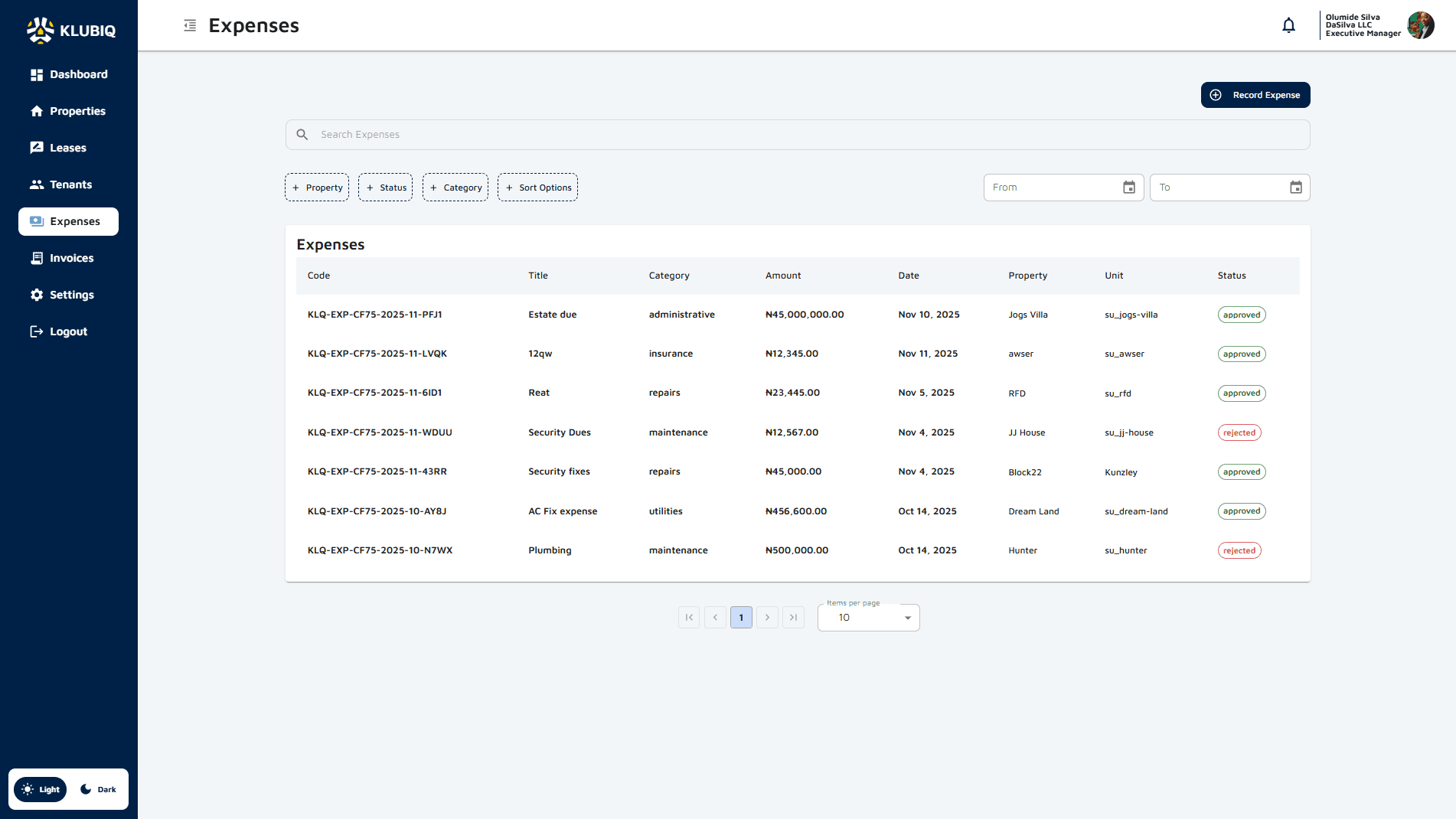Click the Record Expense button

pos(1255,95)
